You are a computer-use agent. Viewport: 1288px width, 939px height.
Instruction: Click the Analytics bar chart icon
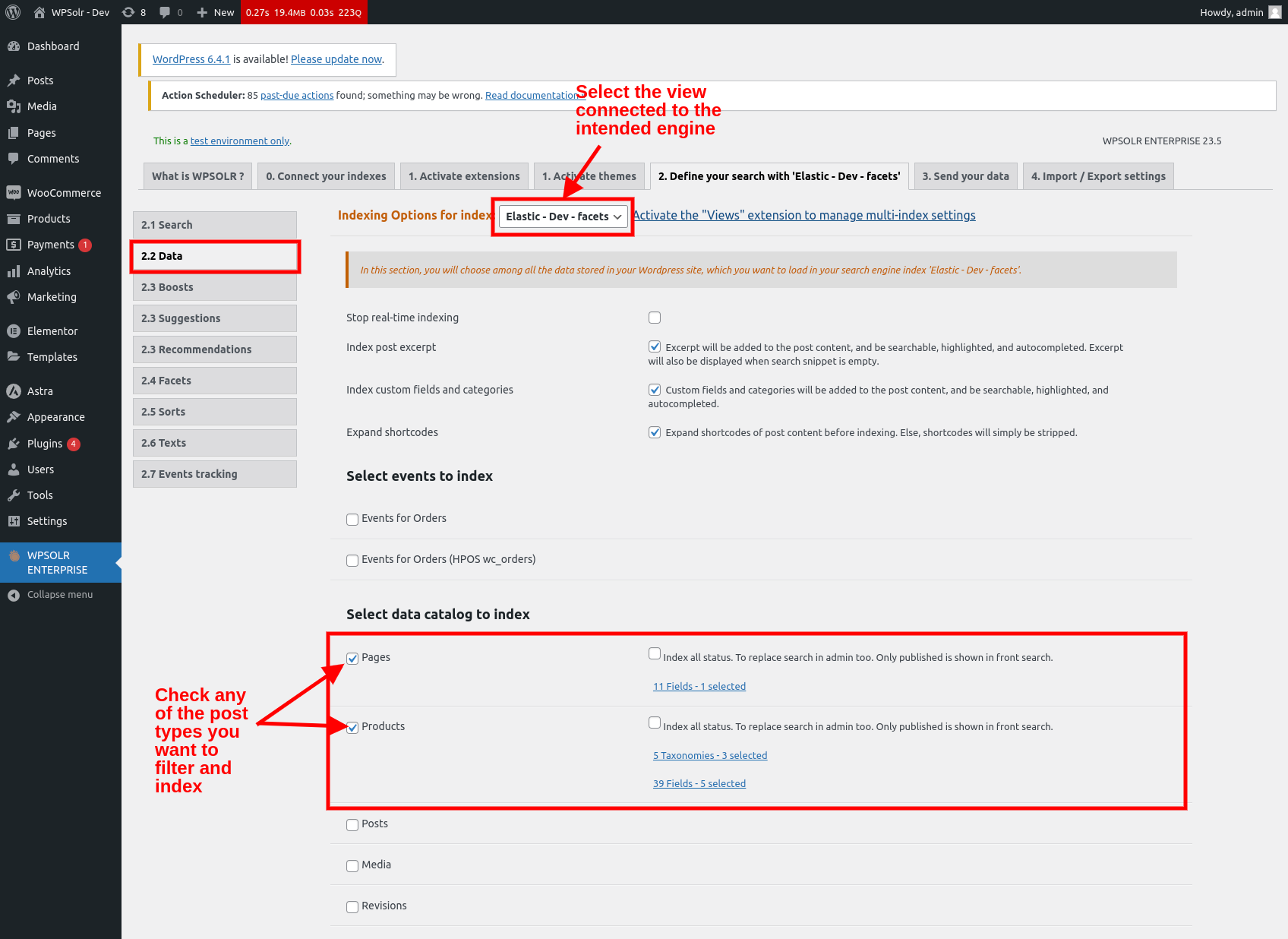point(14,271)
